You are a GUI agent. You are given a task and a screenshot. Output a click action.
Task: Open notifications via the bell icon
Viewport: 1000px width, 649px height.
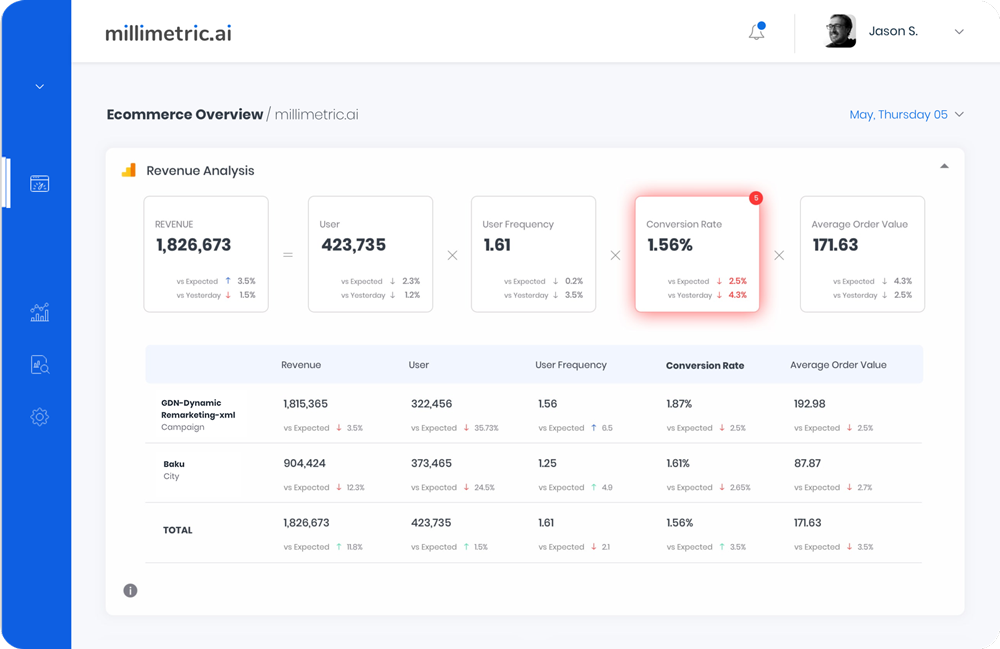pos(755,31)
